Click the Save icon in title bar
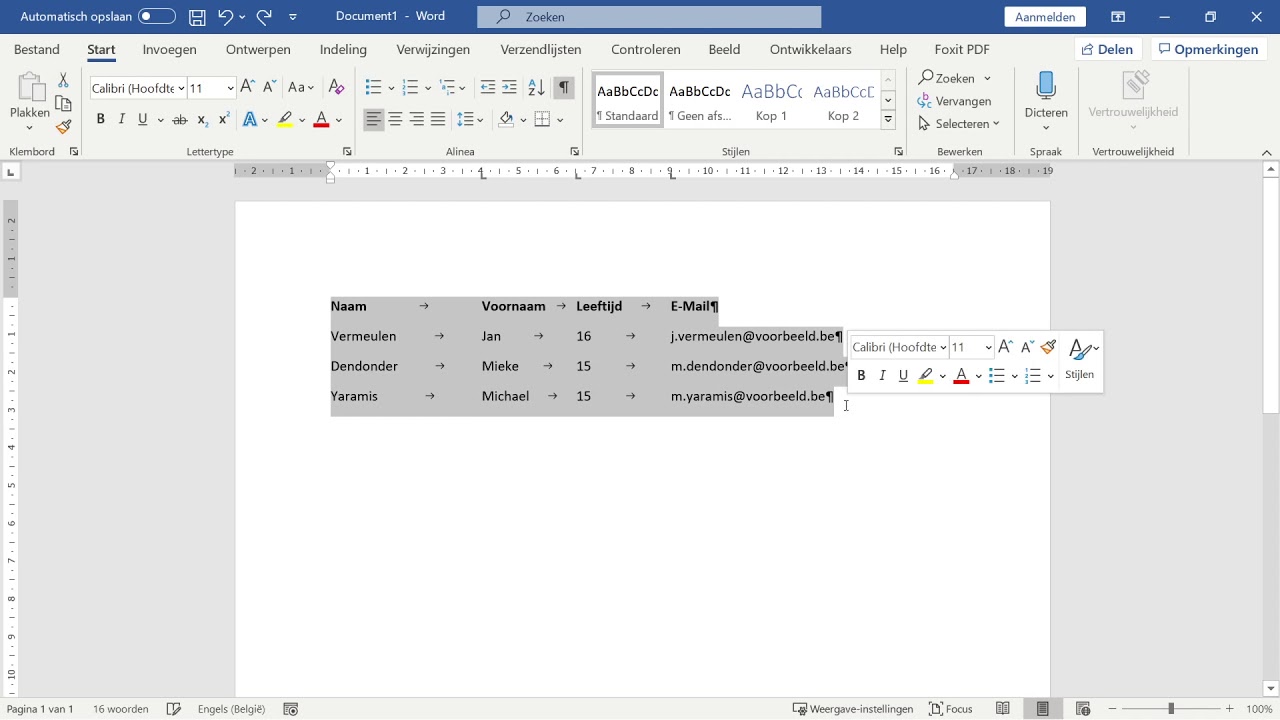 pos(197,17)
